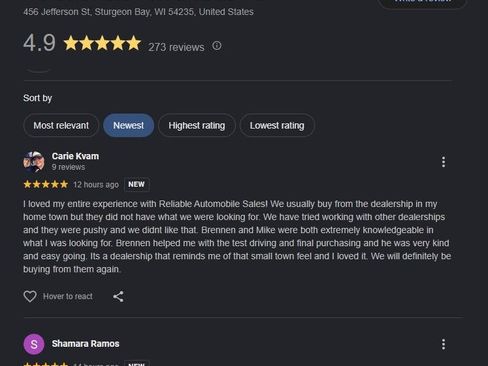Image resolution: width=488 pixels, height=366 pixels.
Task: Share Carie Kvam's review
Action: coord(118,296)
